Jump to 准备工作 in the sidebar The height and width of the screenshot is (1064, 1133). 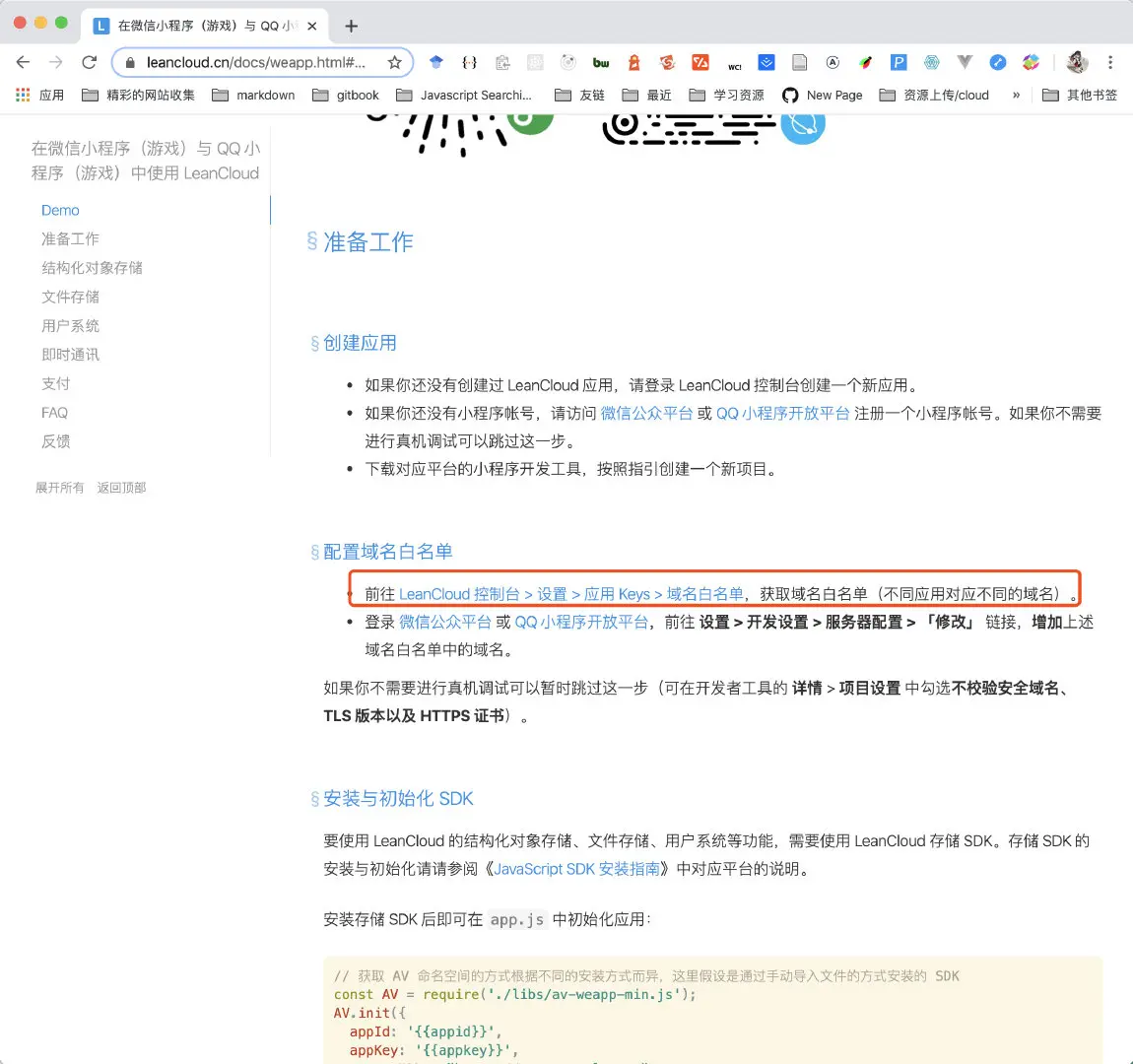coord(70,239)
